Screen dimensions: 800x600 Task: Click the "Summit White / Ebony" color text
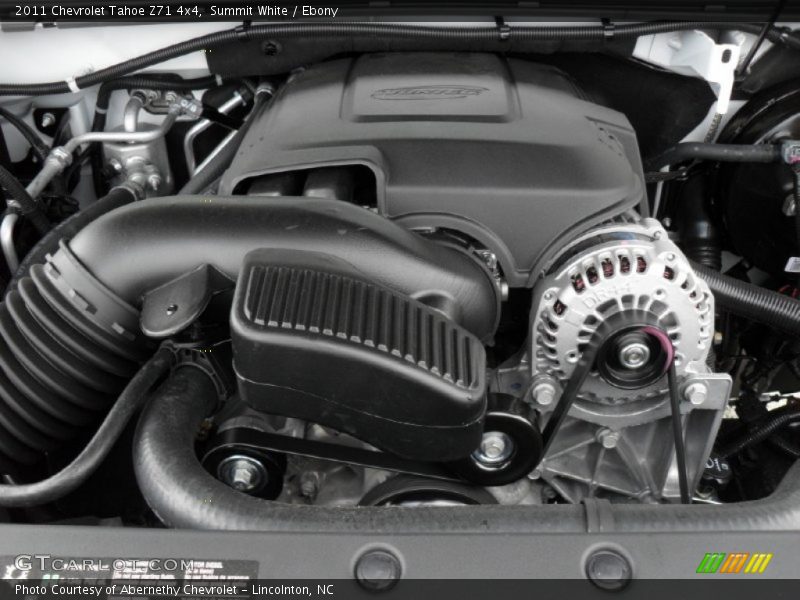tap(276, 11)
